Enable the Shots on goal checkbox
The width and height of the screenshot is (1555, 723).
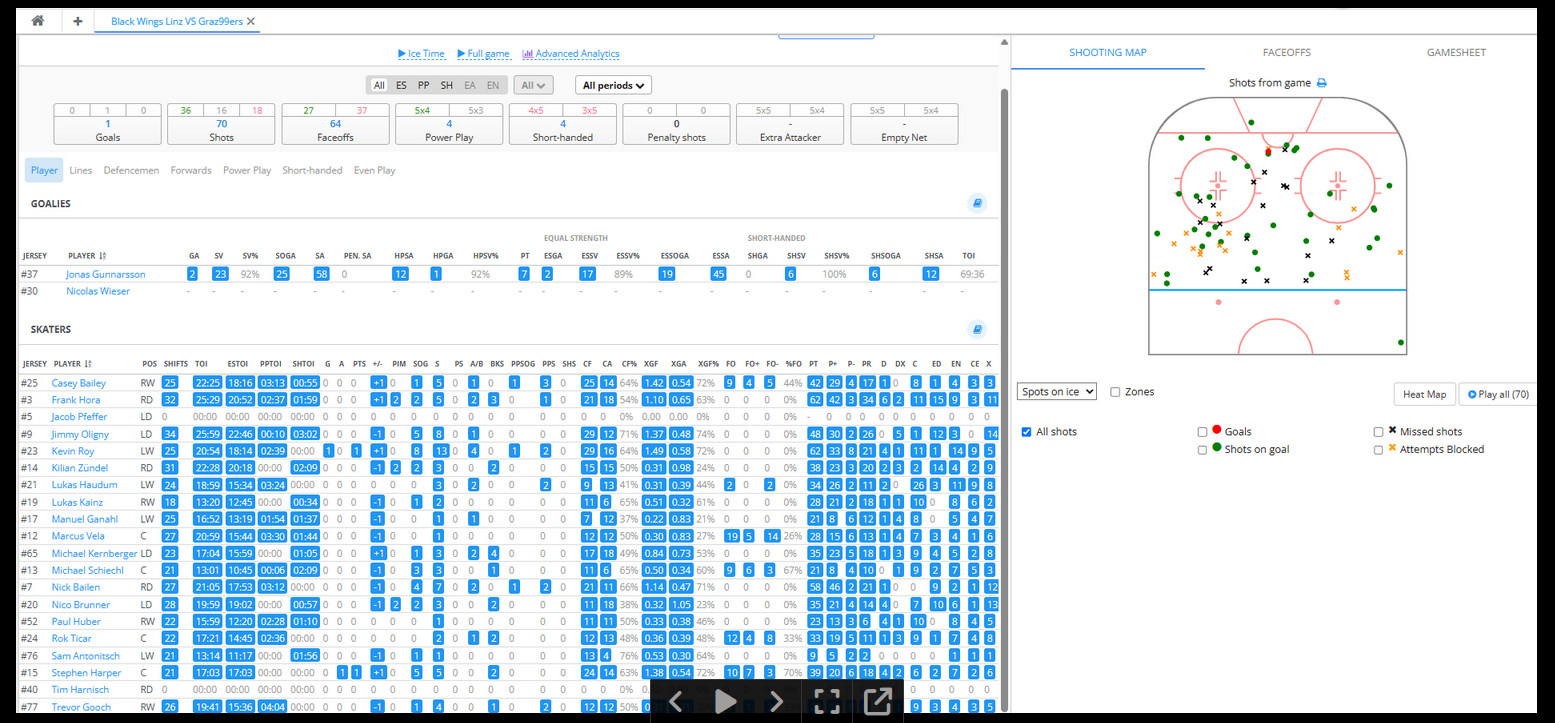[1203, 450]
